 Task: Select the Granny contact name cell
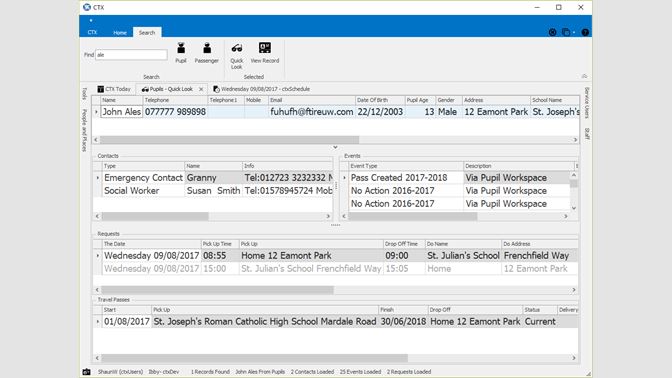pyautogui.click(x=213, y=178)
